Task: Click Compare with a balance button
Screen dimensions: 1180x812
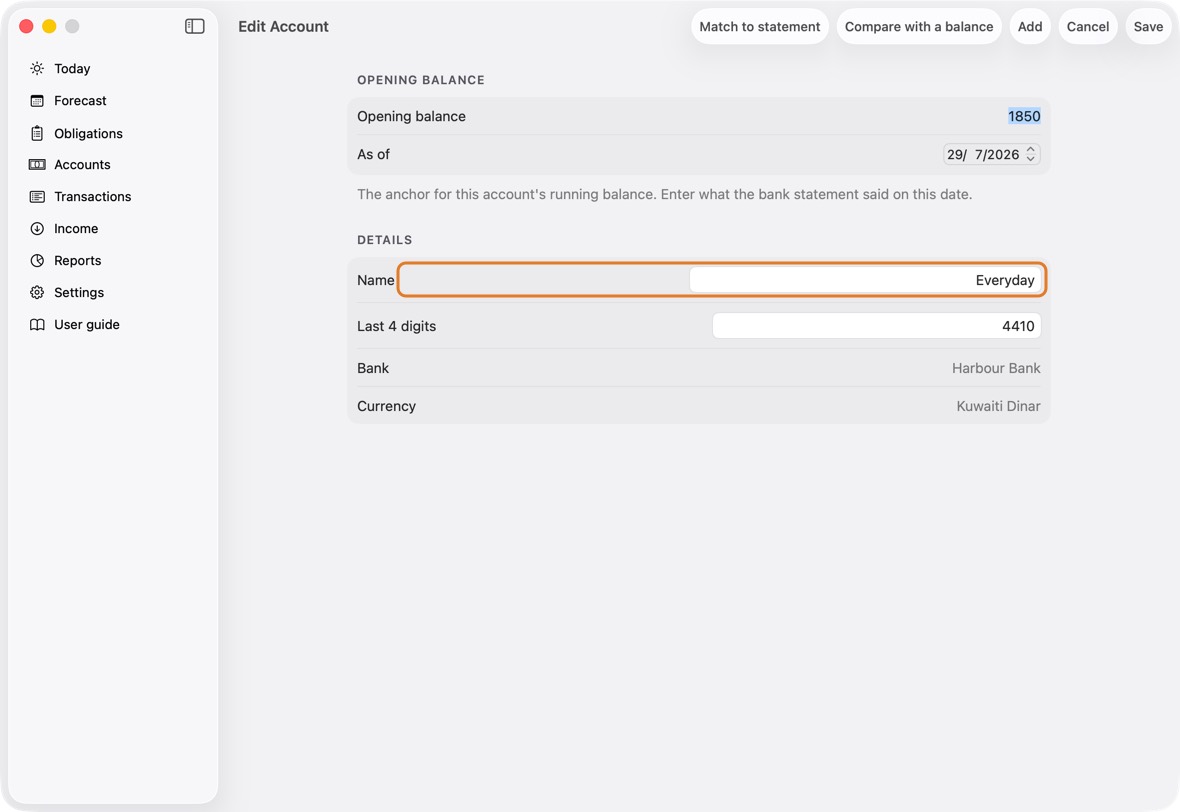Action: pyautogui.click(x=919, y=26)
